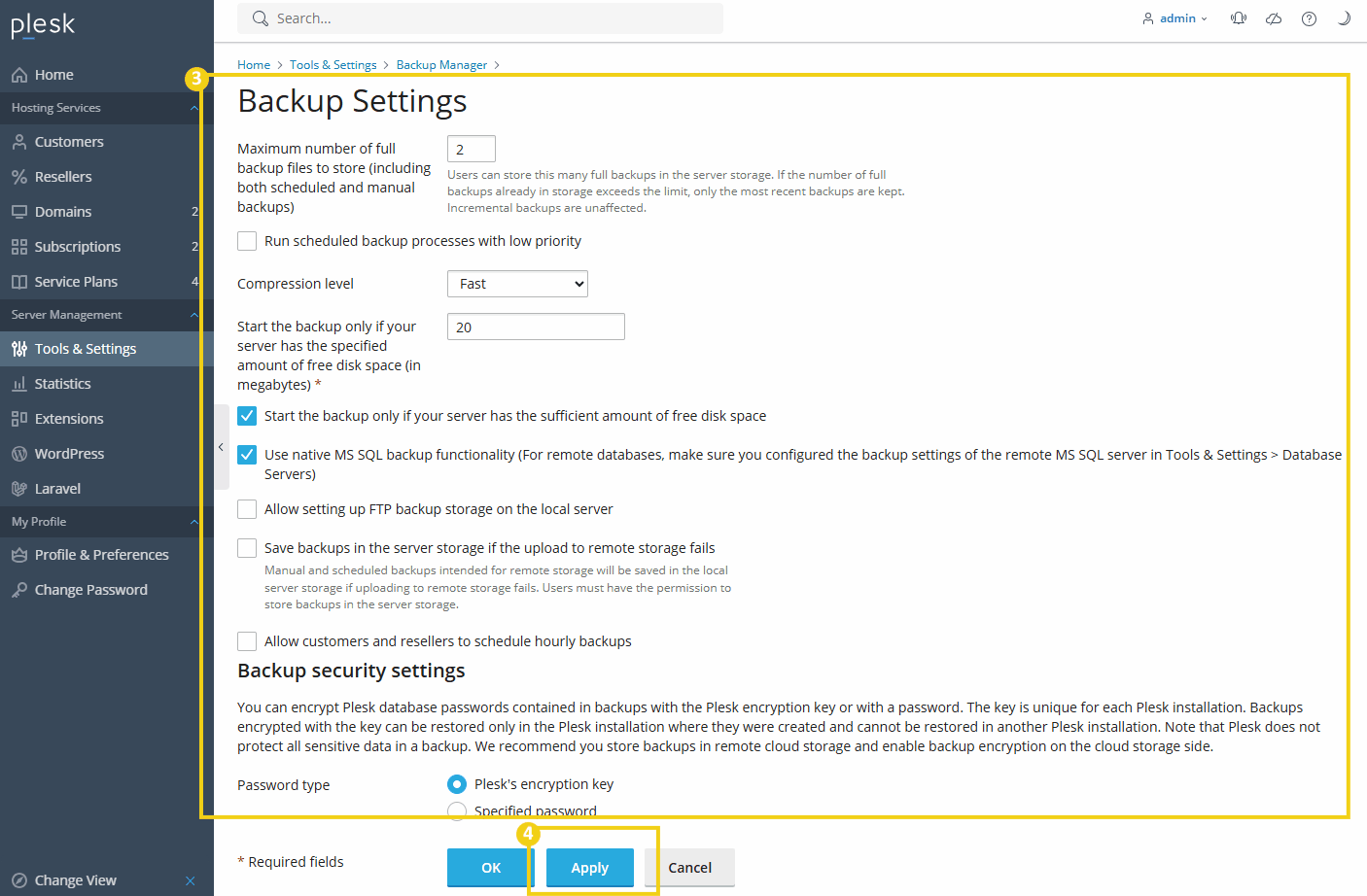Follow the Home breadcrumb link
This screenshot has height=896, width=1367.
254,65
